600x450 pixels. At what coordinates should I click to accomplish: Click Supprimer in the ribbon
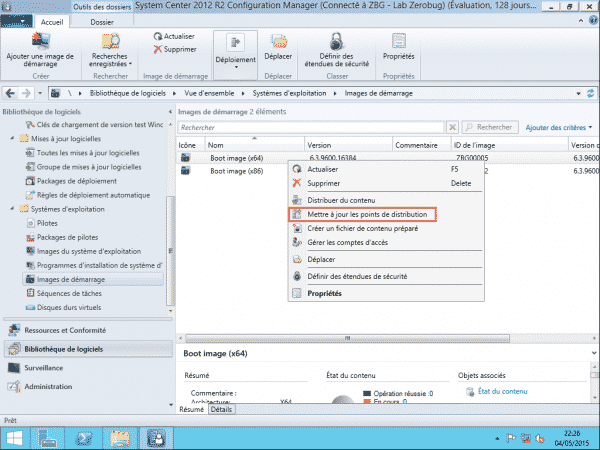175,49
